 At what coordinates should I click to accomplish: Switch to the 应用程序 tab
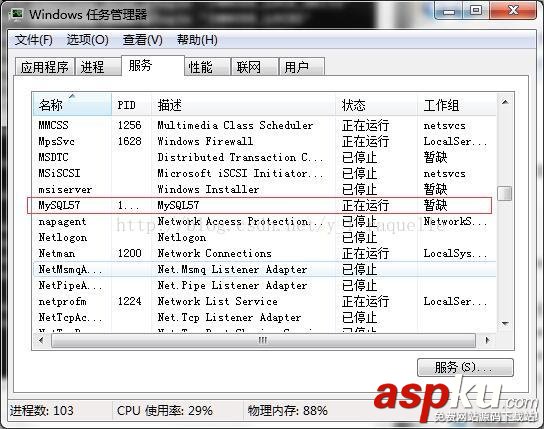tap(45, 67)
